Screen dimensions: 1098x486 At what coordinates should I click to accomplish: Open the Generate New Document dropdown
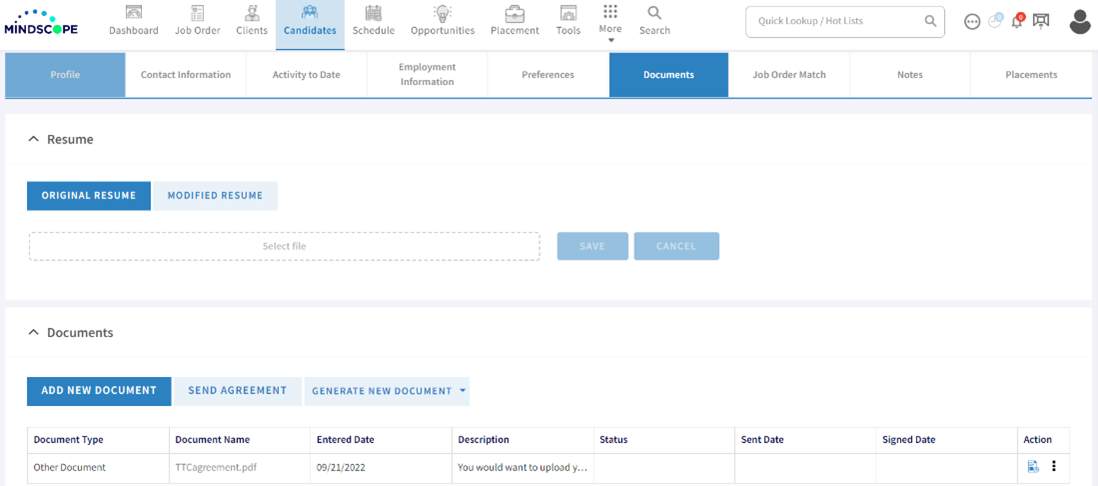click(x=387, y=391)
